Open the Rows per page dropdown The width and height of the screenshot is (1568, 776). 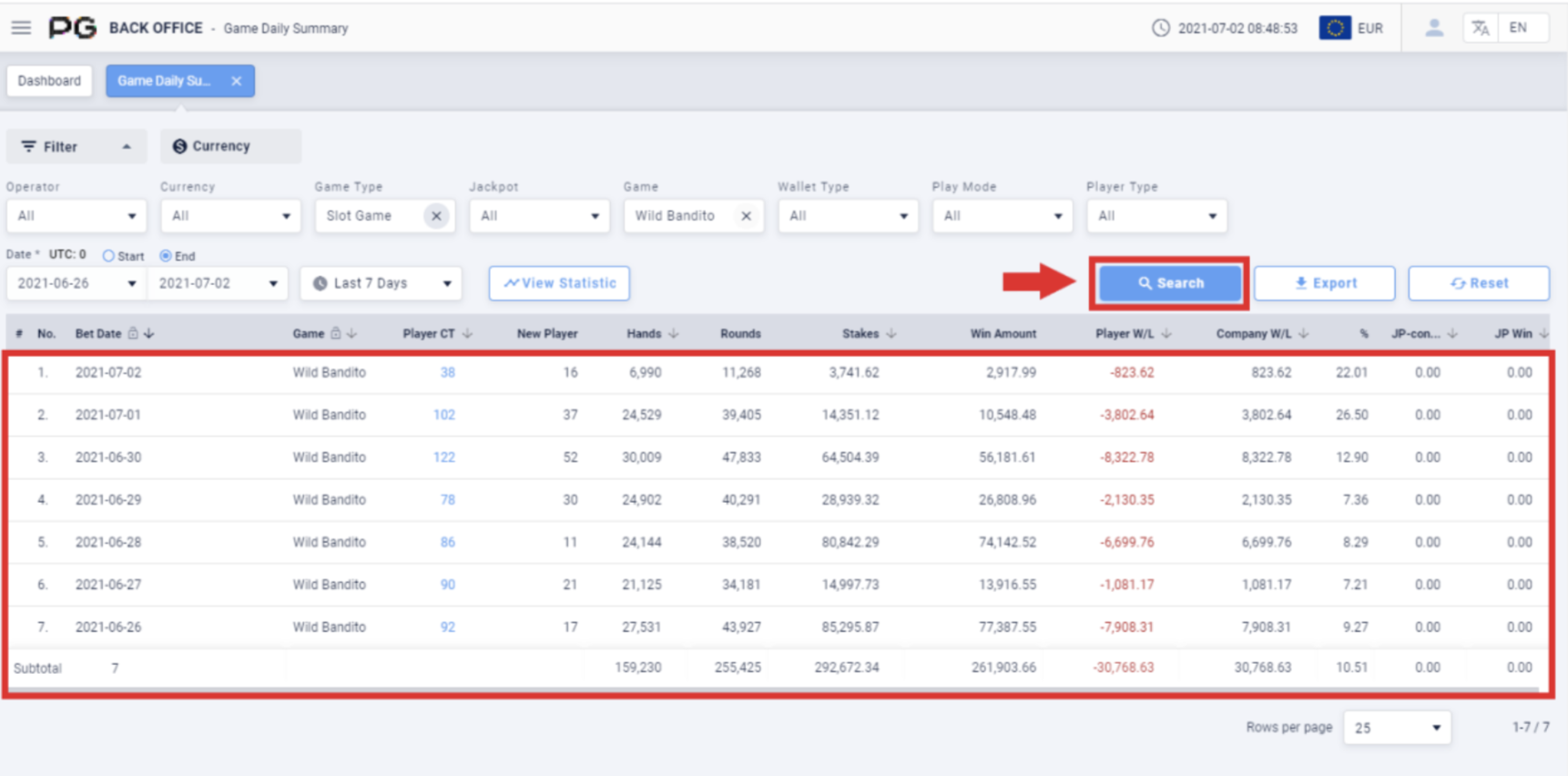coord(1397,728)
